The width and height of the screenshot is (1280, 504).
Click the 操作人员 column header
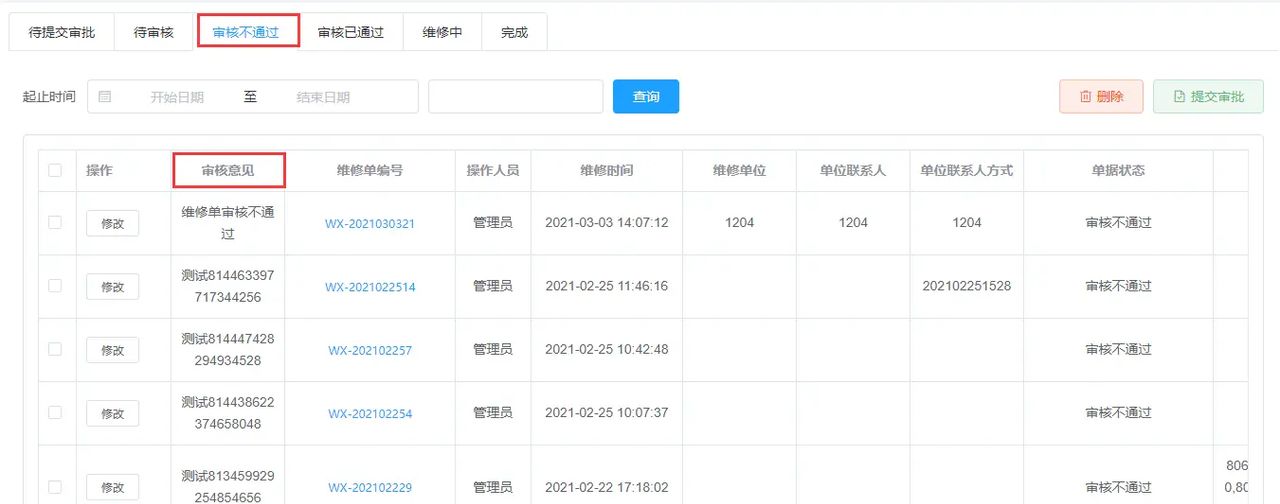(493, 171)
